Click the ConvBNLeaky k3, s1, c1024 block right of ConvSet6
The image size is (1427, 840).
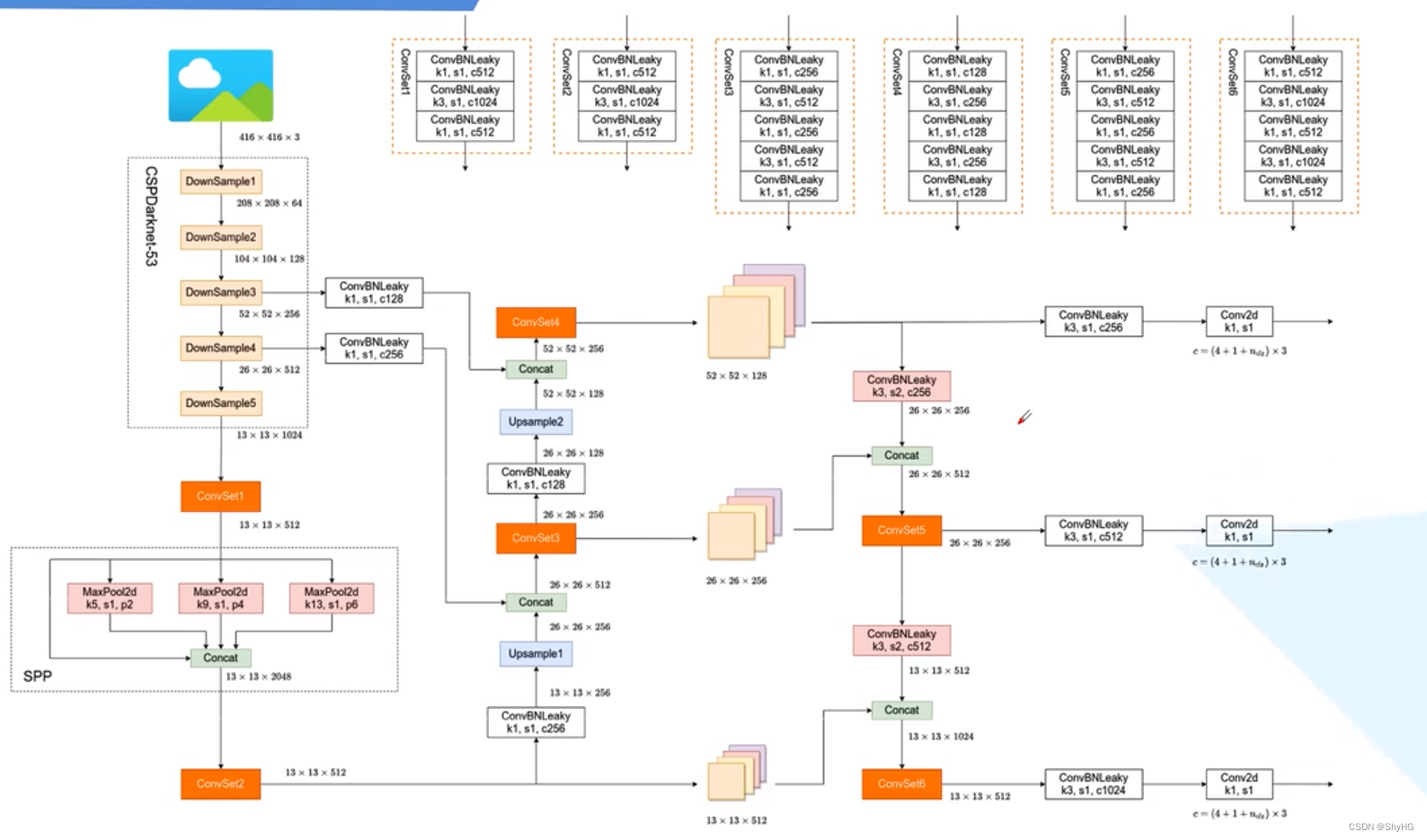coord(1094,784)
